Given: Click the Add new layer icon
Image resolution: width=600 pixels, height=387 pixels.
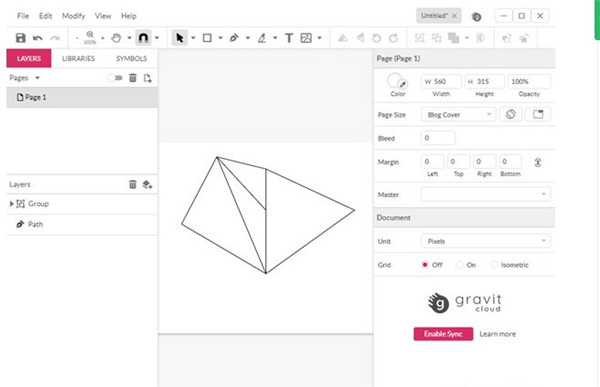Looking at the screenshot, I should [148, 185].
